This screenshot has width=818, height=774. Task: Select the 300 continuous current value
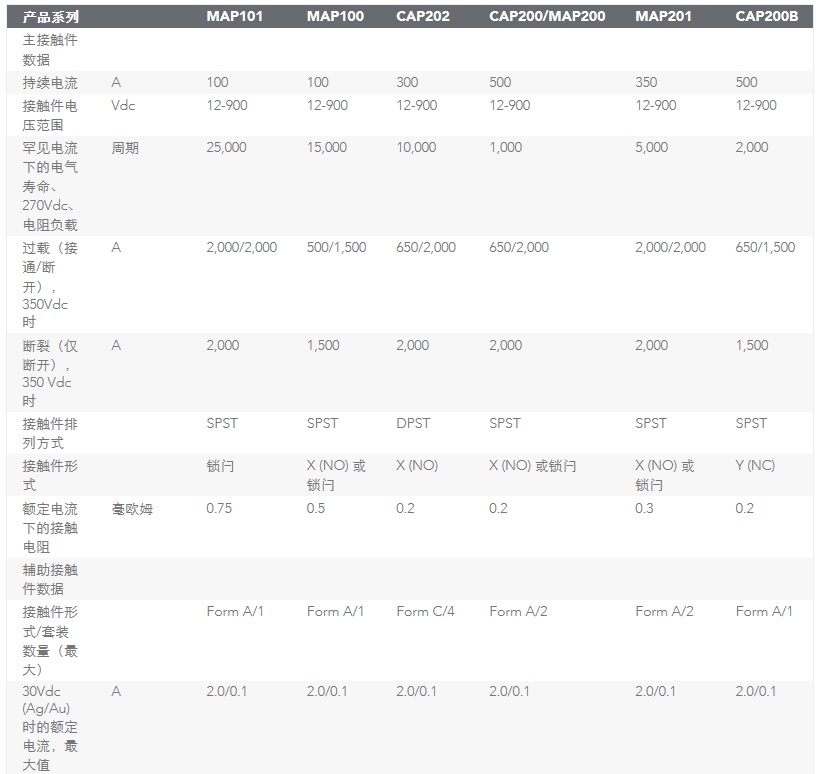(408, 83)
